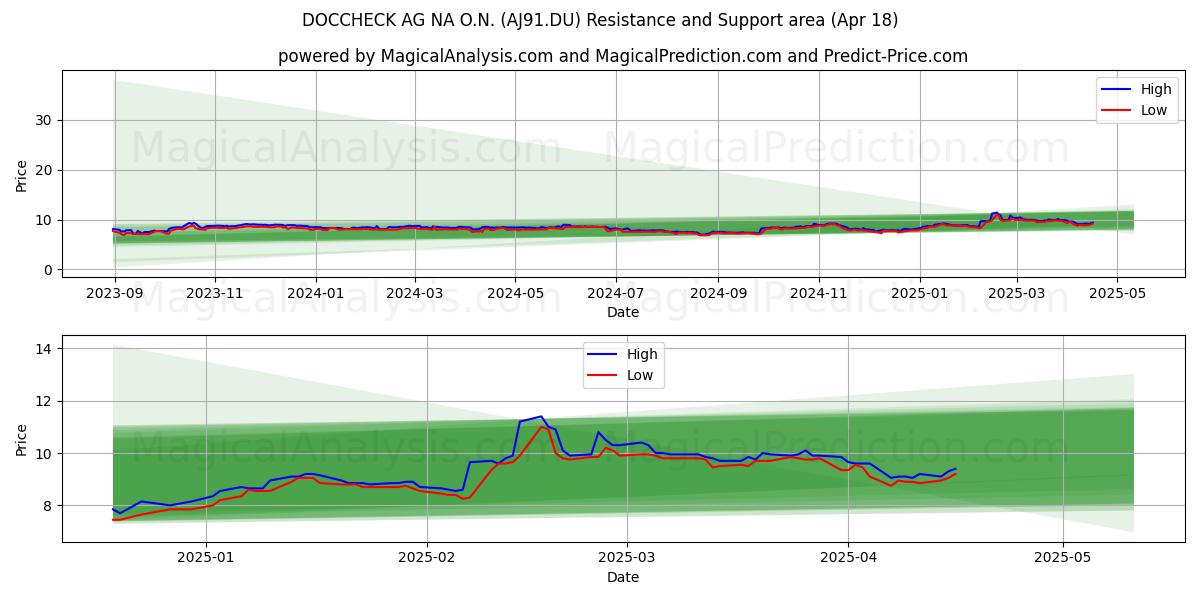
Task: Click the '2025-02' label on bottom chart axis
Action: [x=426, y=558]
